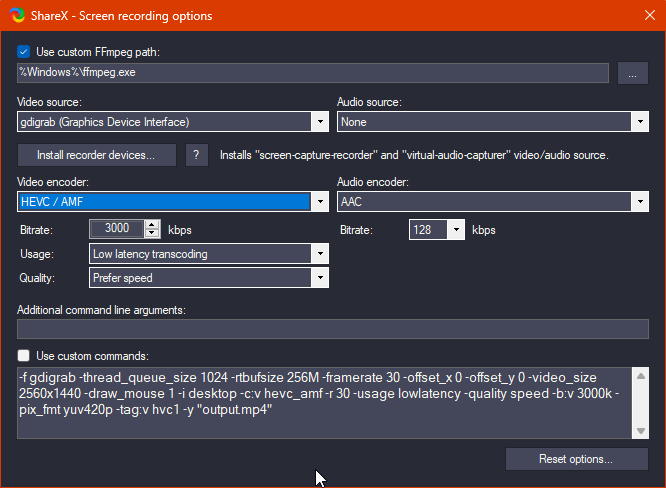The height and width of the screenshot is (488, 666).
Task: Enable Use custom commands checkbox
Action: click(23, 355)
